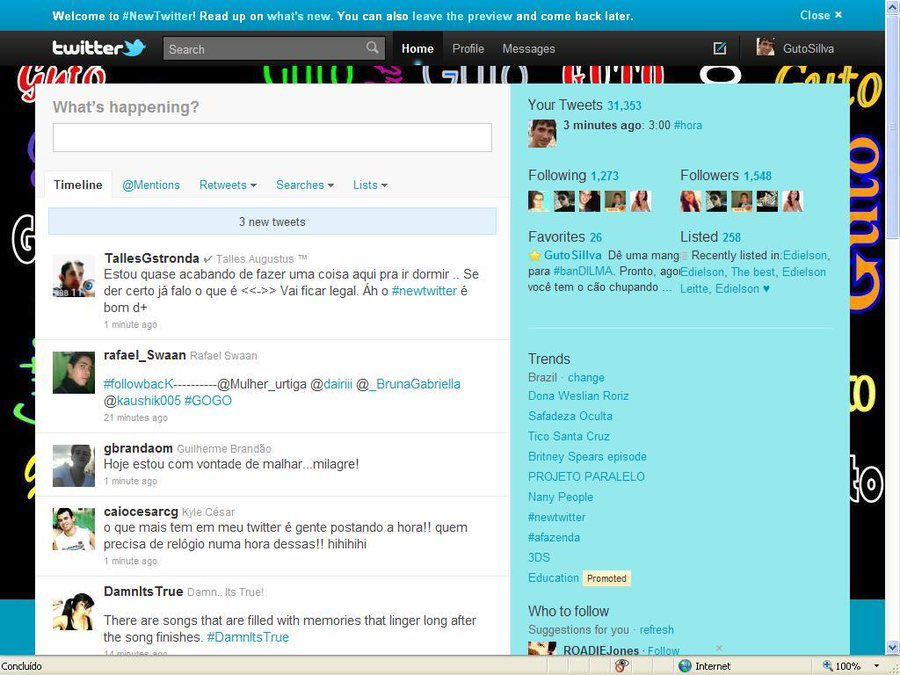This screenshot has height=675, width=900.
Task: Open the Followers count 1,548
Action: coord(758,176)
